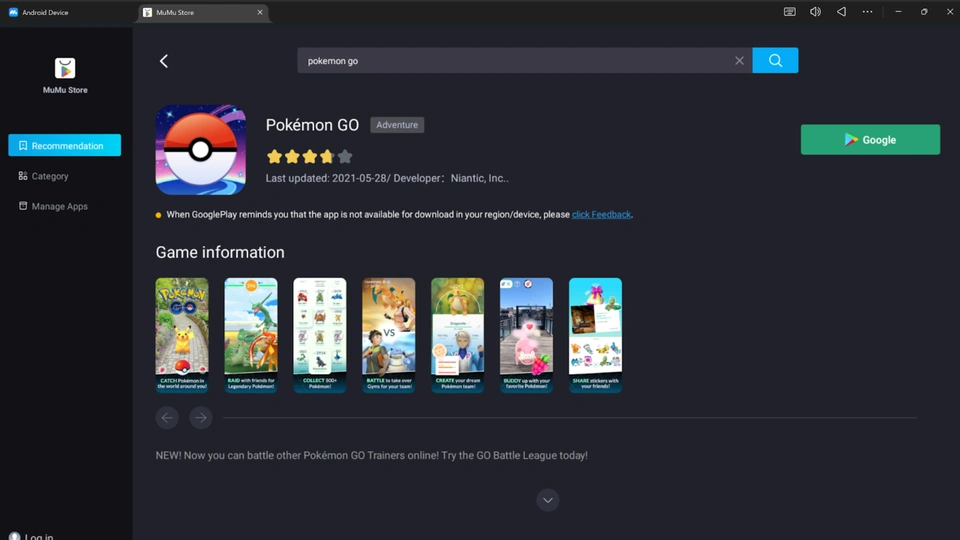
Task: Open Manage Apps in sidebar
Action: pyautogui.click(x=53, y=206)
